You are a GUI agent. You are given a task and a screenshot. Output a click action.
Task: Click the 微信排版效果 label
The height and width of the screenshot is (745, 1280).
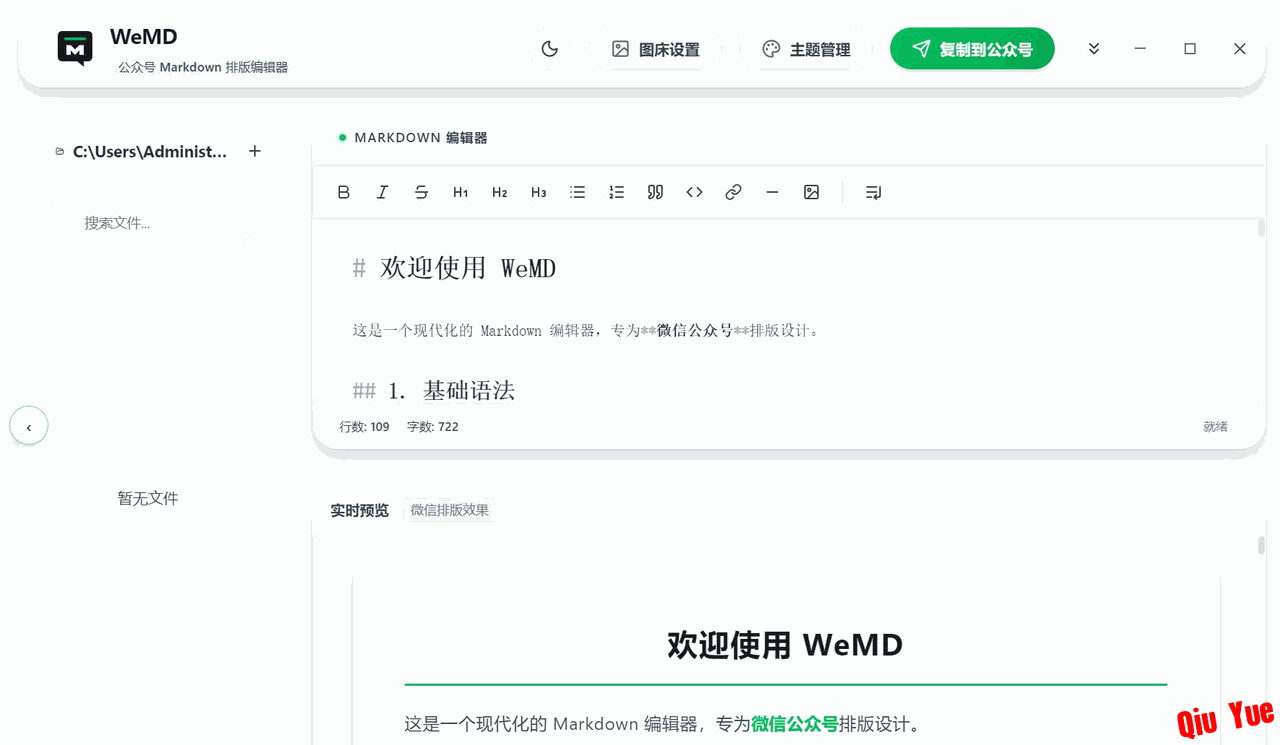pyautogui.click(x=450, y=510)
